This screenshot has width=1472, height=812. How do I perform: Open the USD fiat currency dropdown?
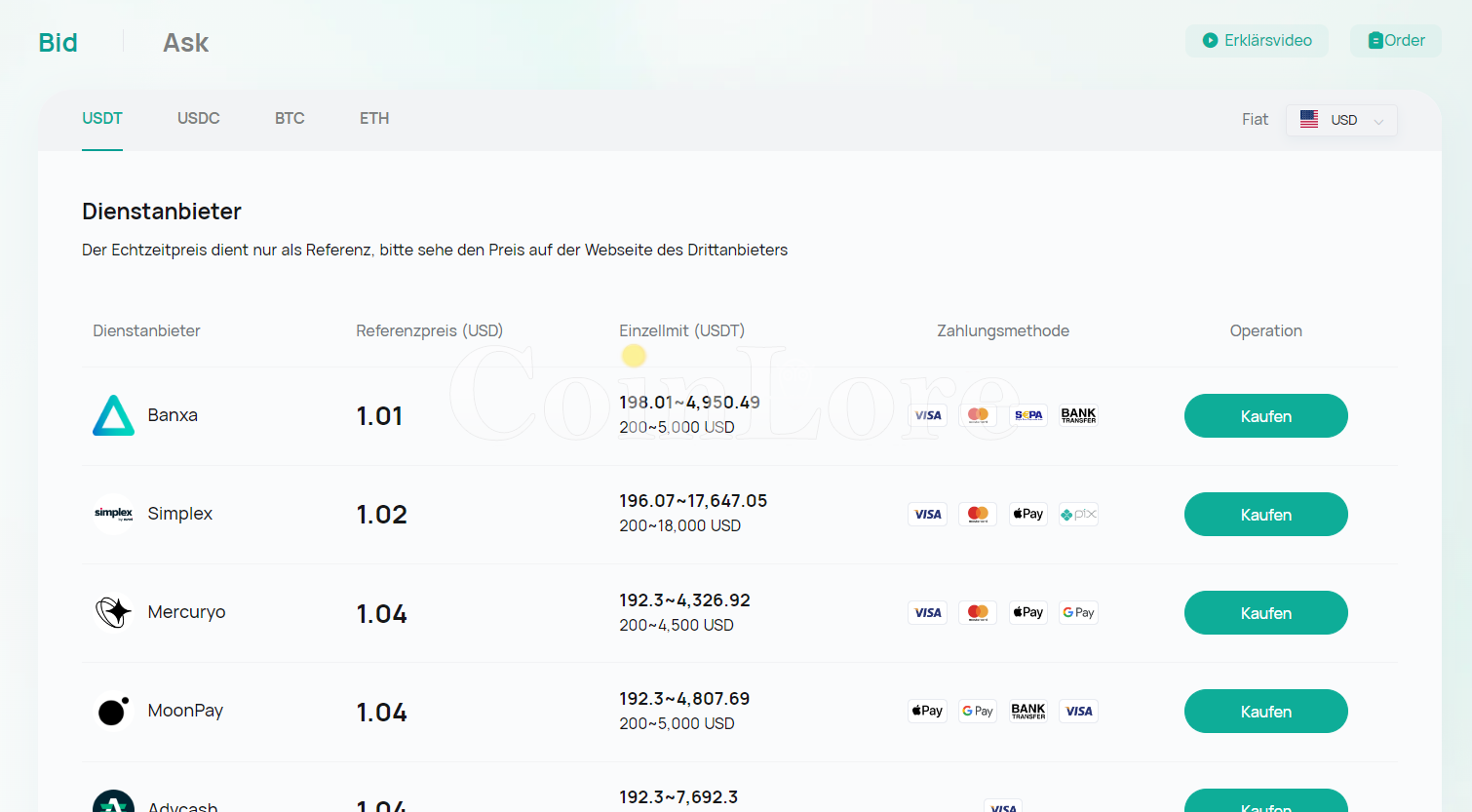click(x=1341, y=120)
